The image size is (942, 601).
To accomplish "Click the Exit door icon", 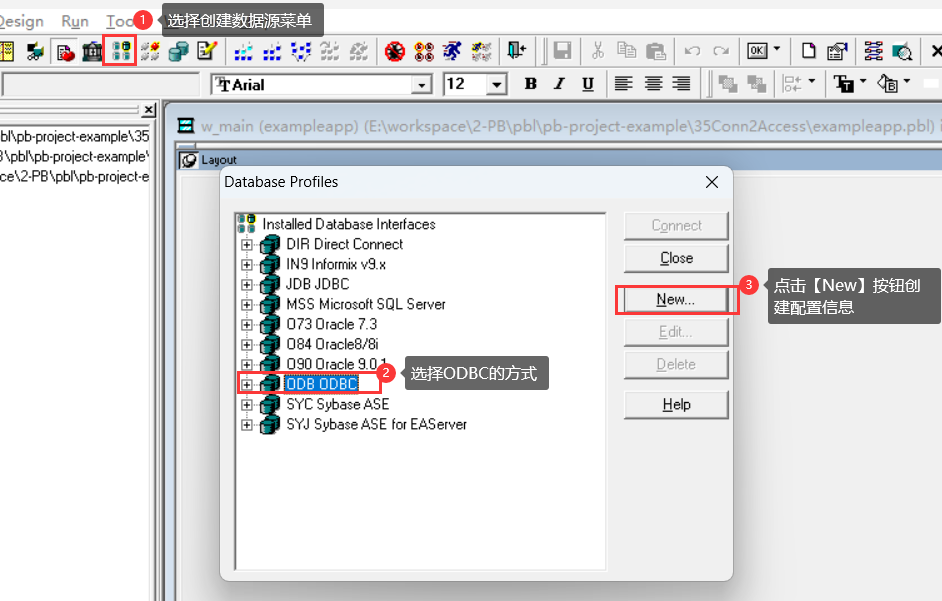I will tap(516, 51).
